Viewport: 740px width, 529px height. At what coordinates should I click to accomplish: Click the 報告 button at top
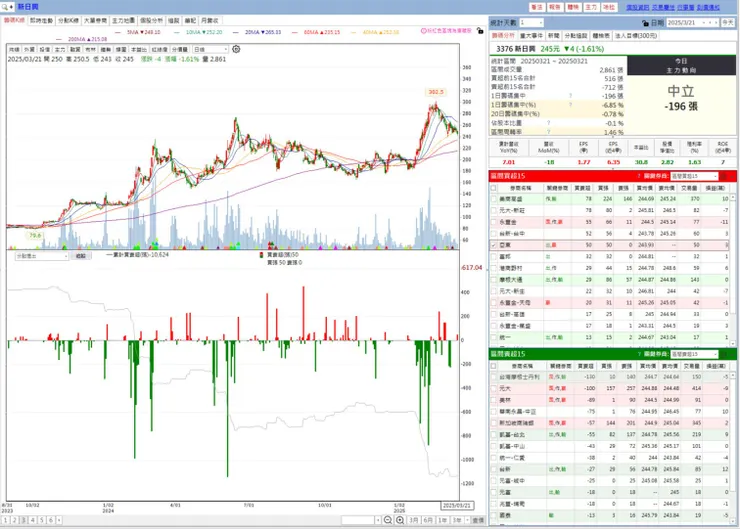(555, 7)
